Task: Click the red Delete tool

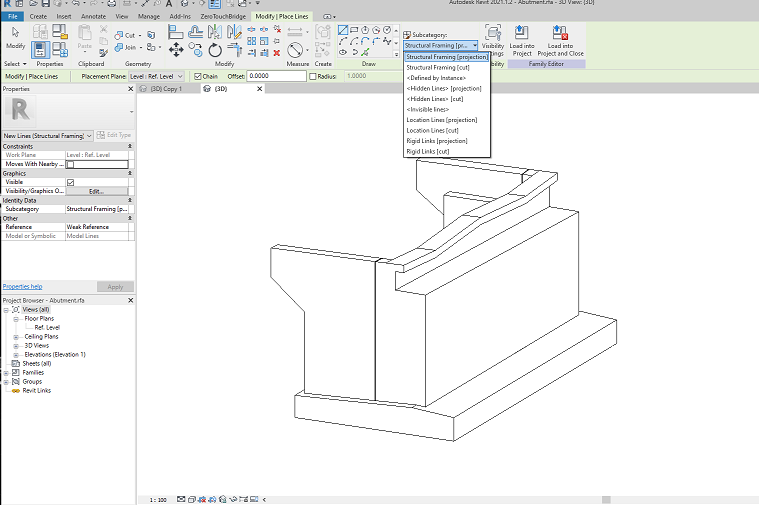Action: (x=277, y=53)
